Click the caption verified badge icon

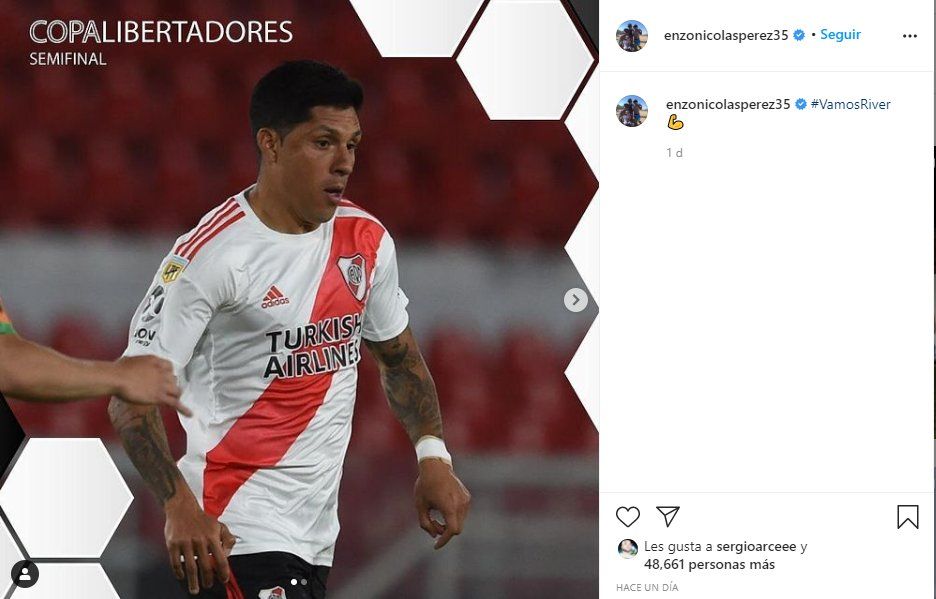[x=800, y=105]
